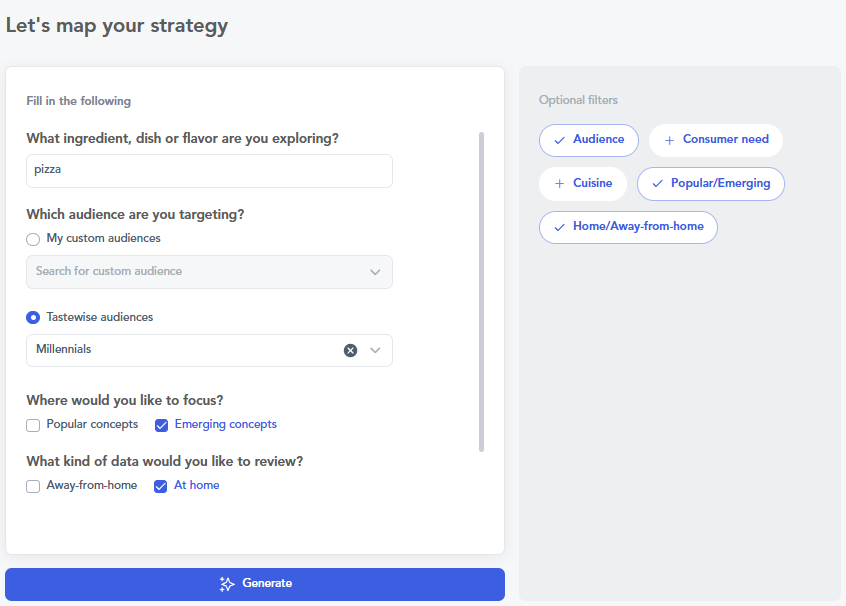The image size is (846, 606).
Task: Toggle the Consumer need filter chip
Action: (x=716, y=140)
